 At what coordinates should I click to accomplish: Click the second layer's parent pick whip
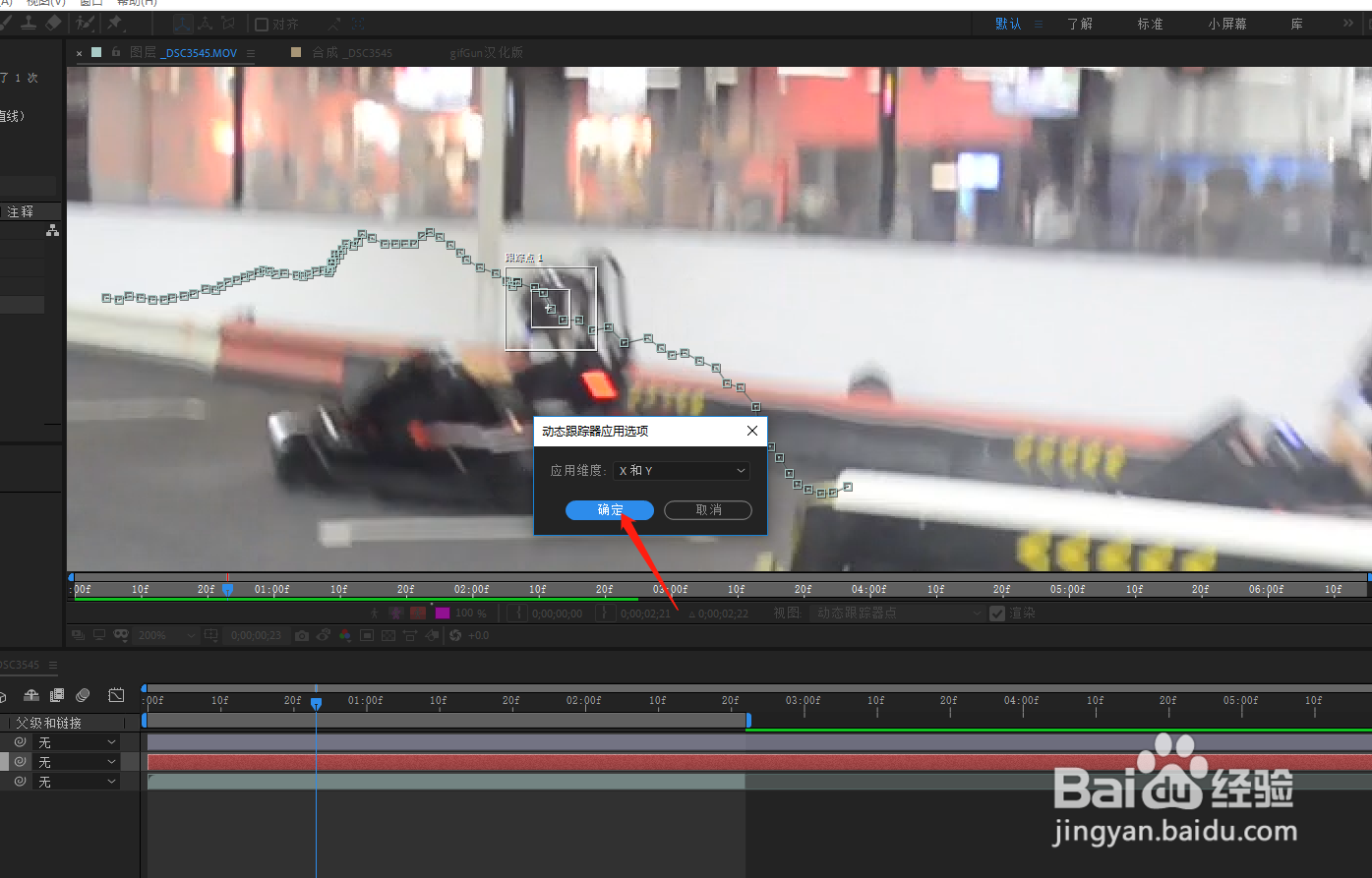tap(20, 762)
